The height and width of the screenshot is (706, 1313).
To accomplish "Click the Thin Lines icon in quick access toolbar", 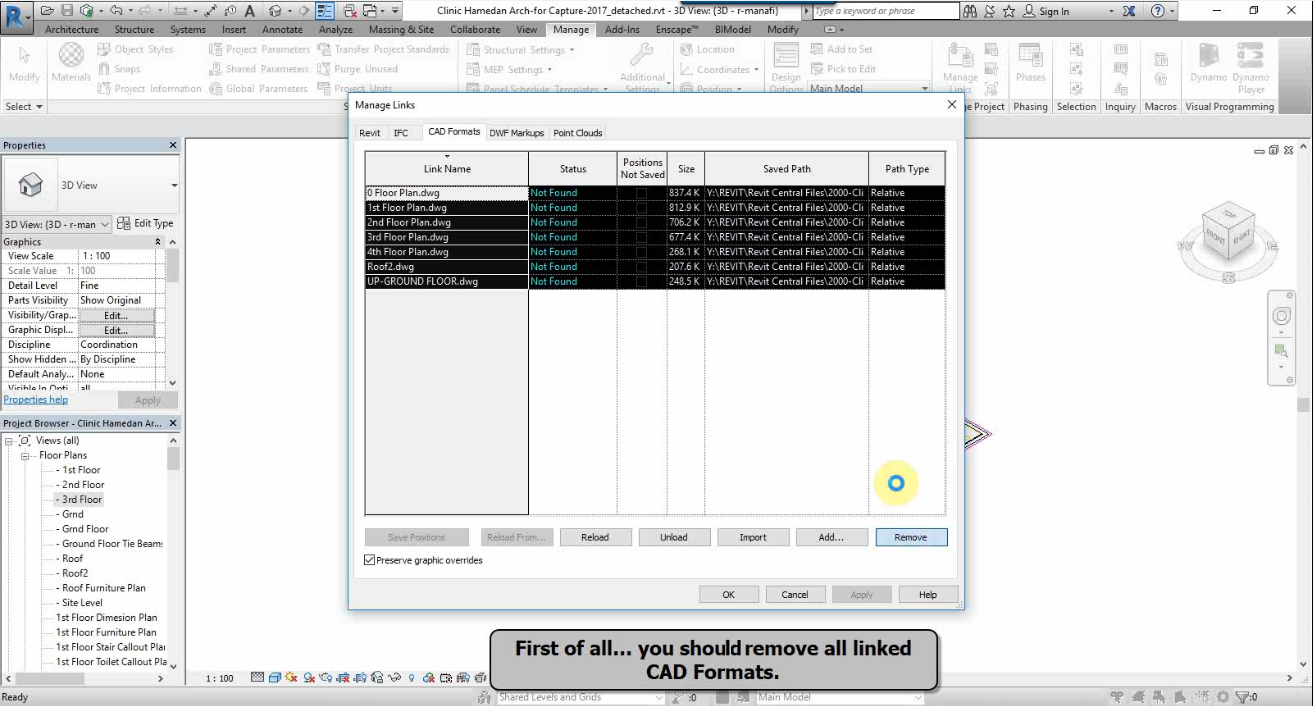I will pyautogui.click(x=325, y=11).
